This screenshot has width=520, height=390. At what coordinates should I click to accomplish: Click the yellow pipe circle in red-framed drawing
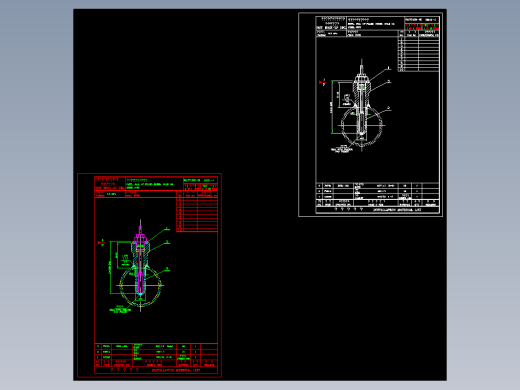click(x=140, y=286)
